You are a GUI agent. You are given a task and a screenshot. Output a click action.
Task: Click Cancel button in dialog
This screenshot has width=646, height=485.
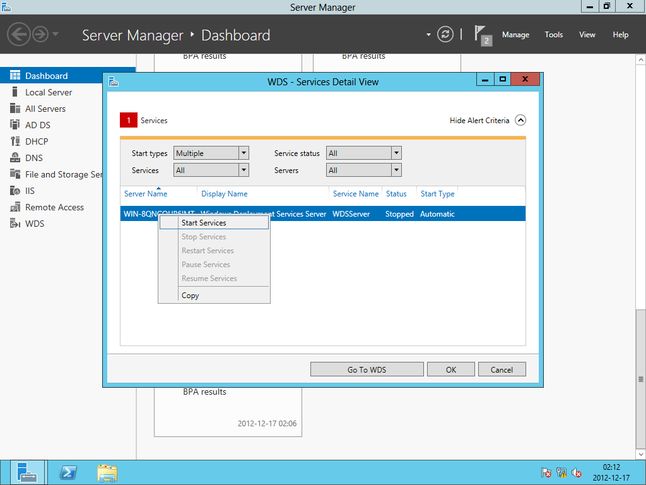pyautogui.click(x=501, y=370)
